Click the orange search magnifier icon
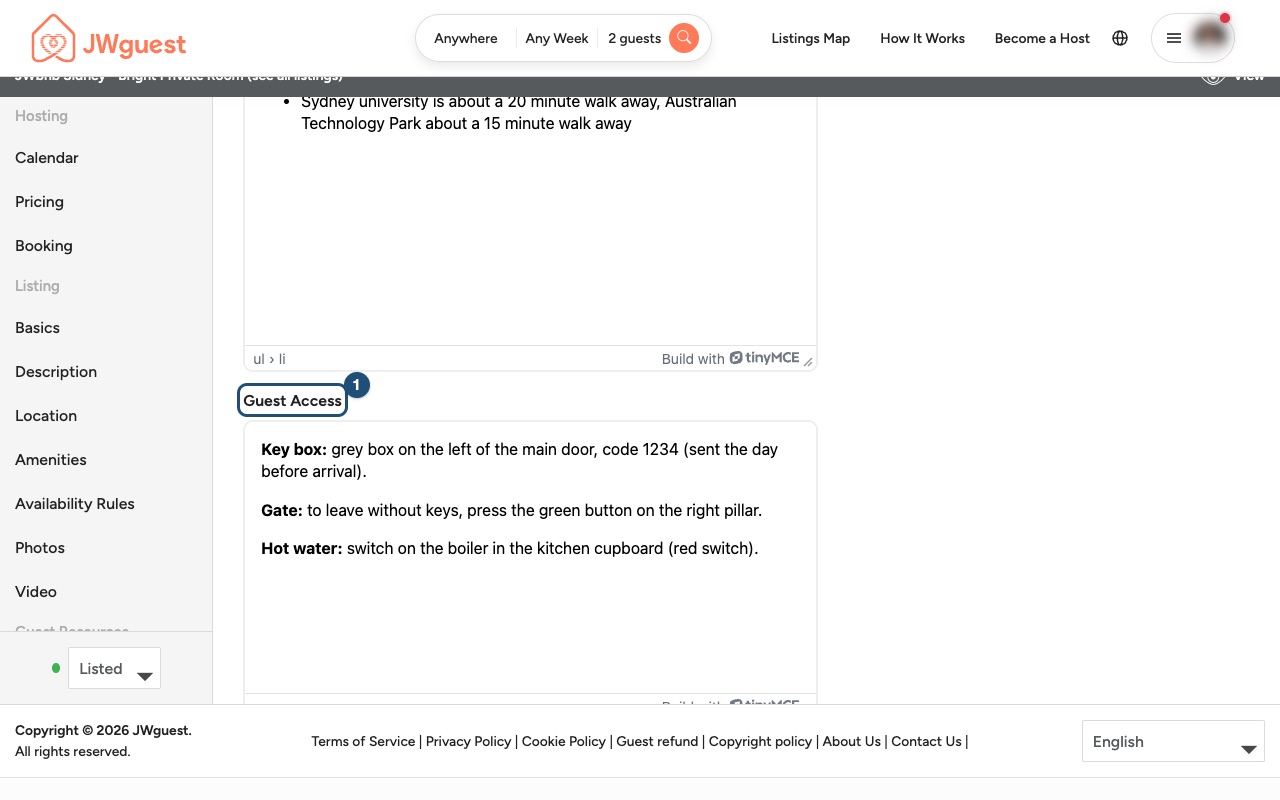Screen dimensions: 1280x800 coord(684,38)
